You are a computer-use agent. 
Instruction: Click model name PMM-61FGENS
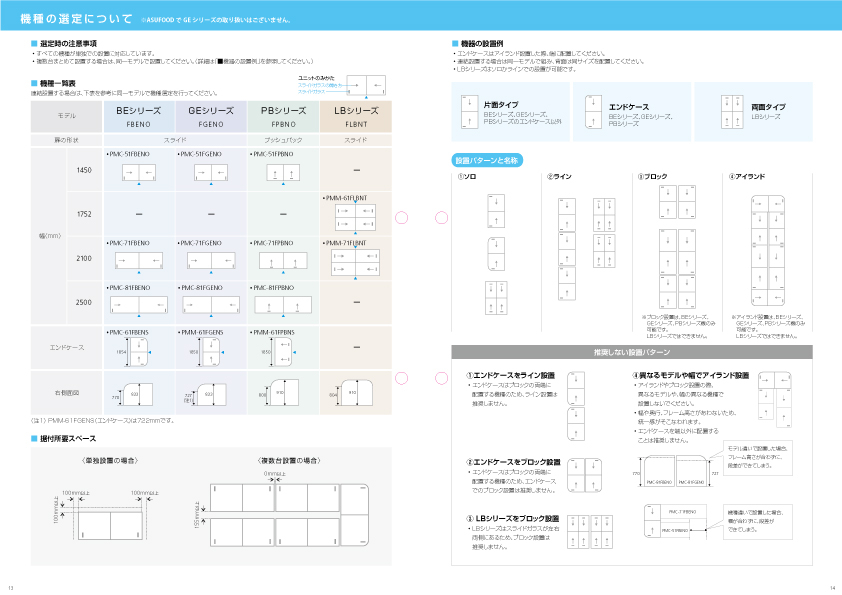201,332
